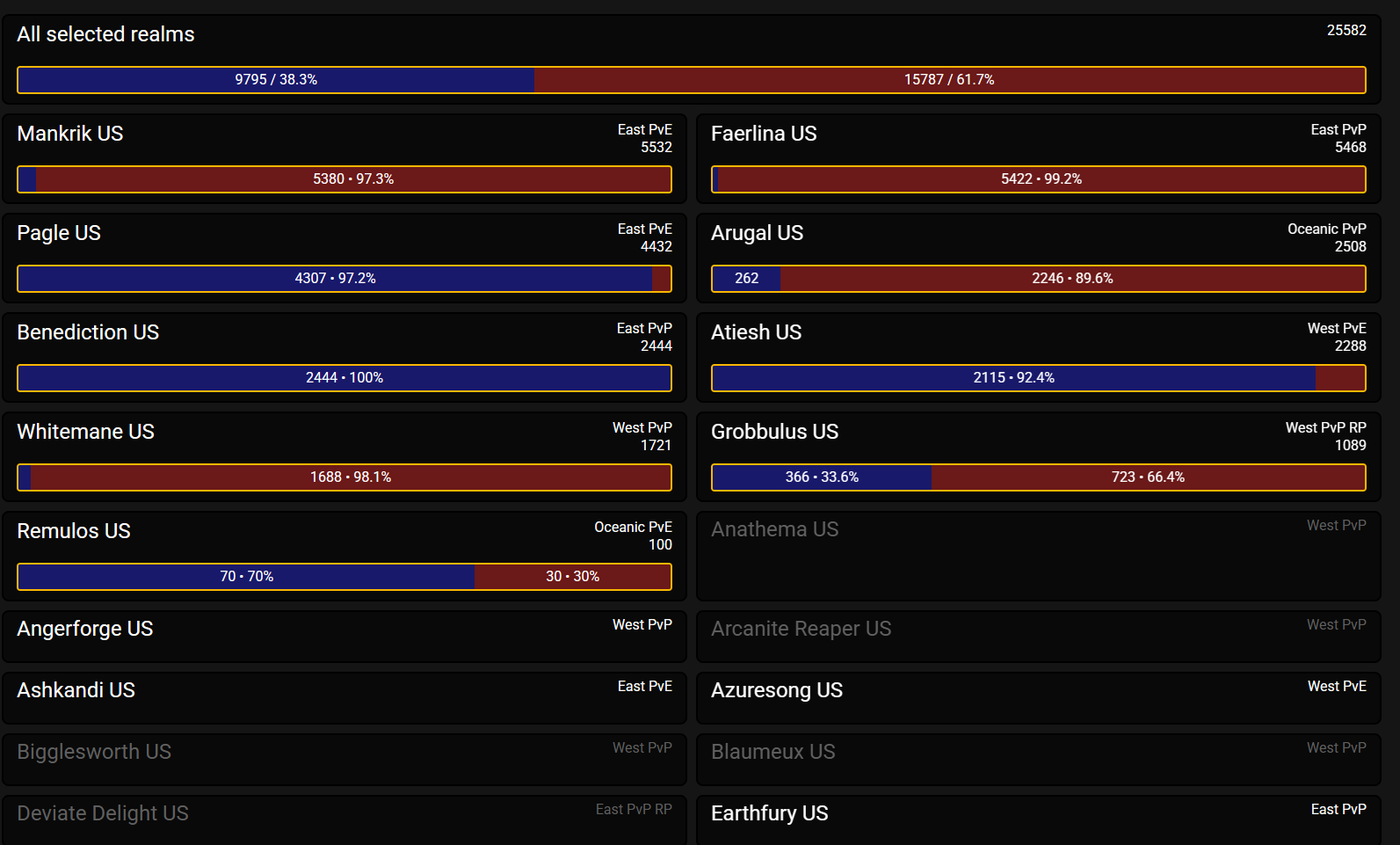Click the Atiesh US realm name
Screen dimensions: 1400x845
pyautogui.click(x=756, y=332)
